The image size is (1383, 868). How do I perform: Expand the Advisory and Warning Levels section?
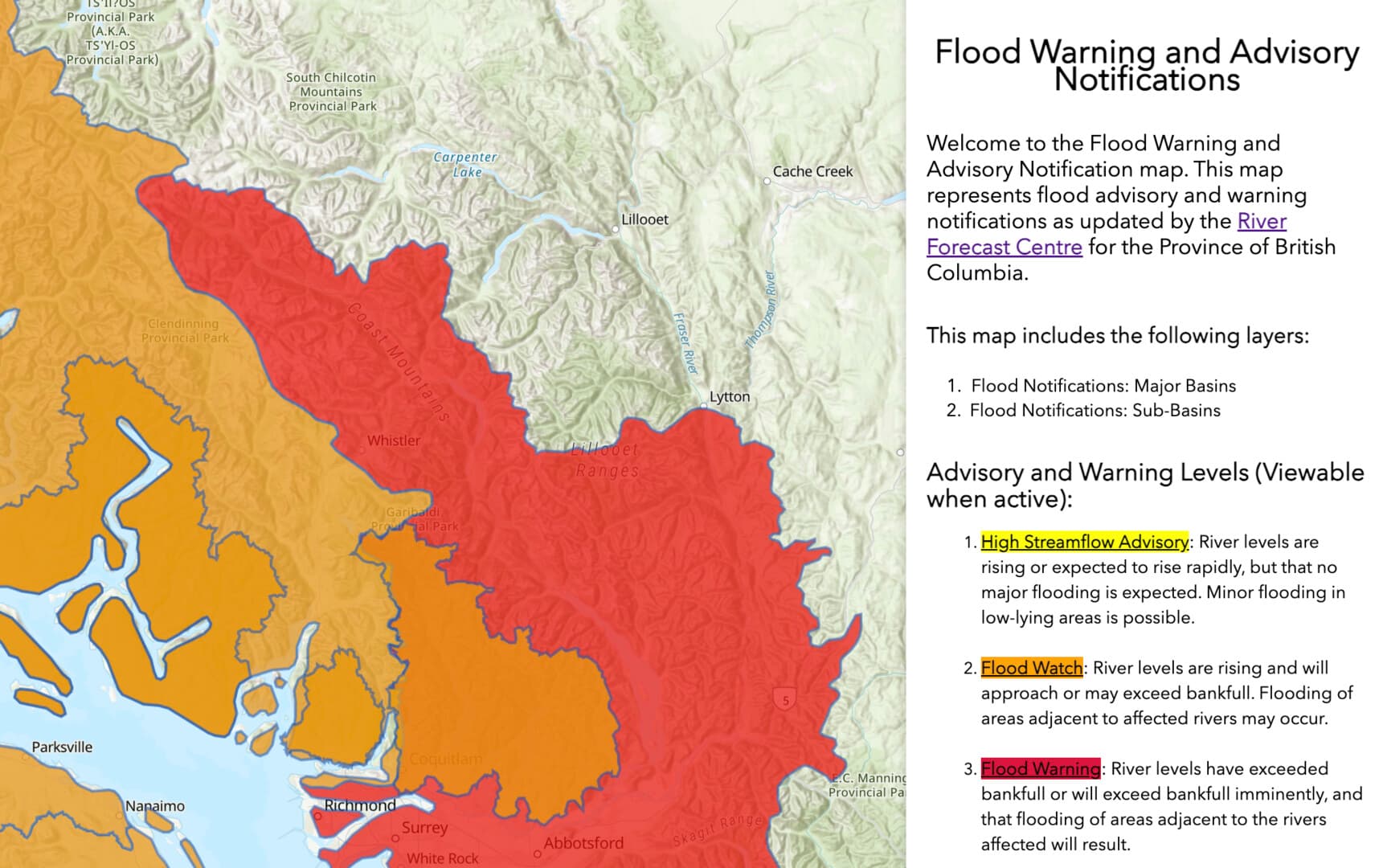click(x=1144, y=485)
